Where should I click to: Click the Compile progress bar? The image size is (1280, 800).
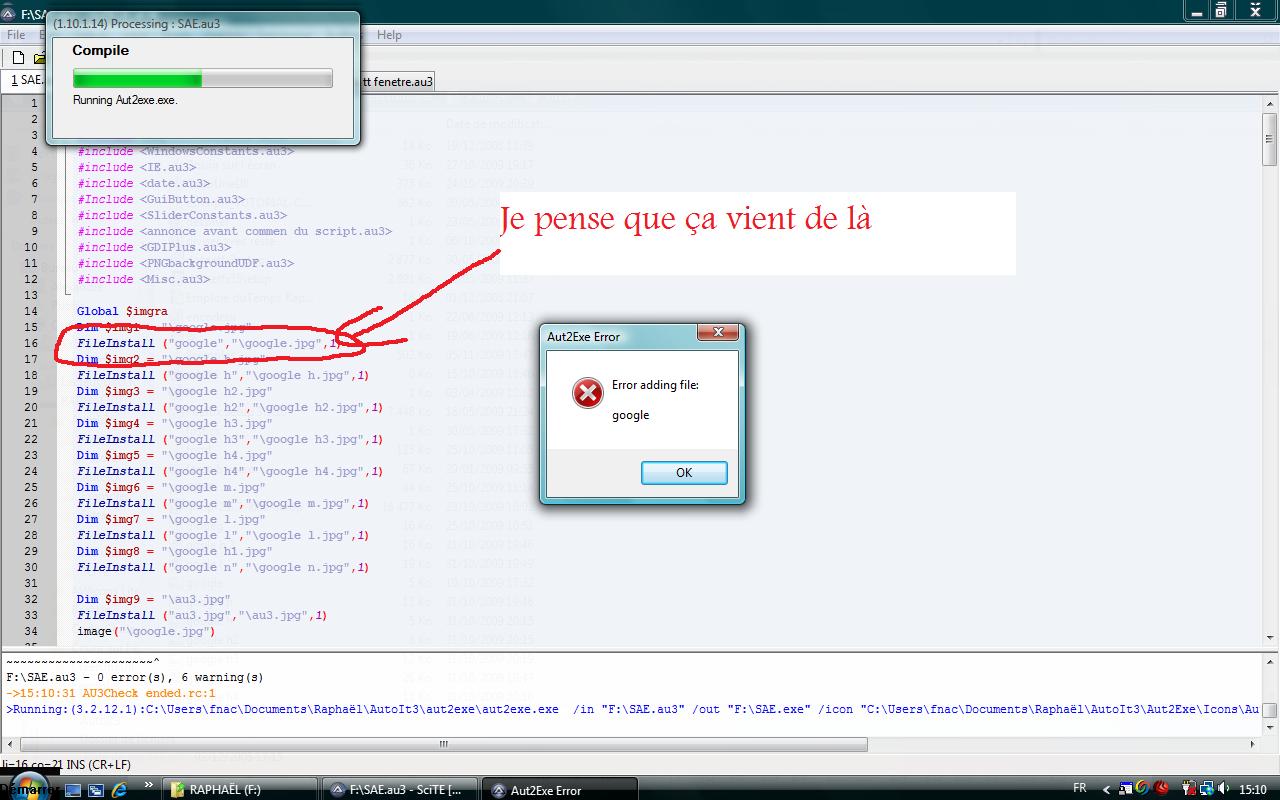202,79
